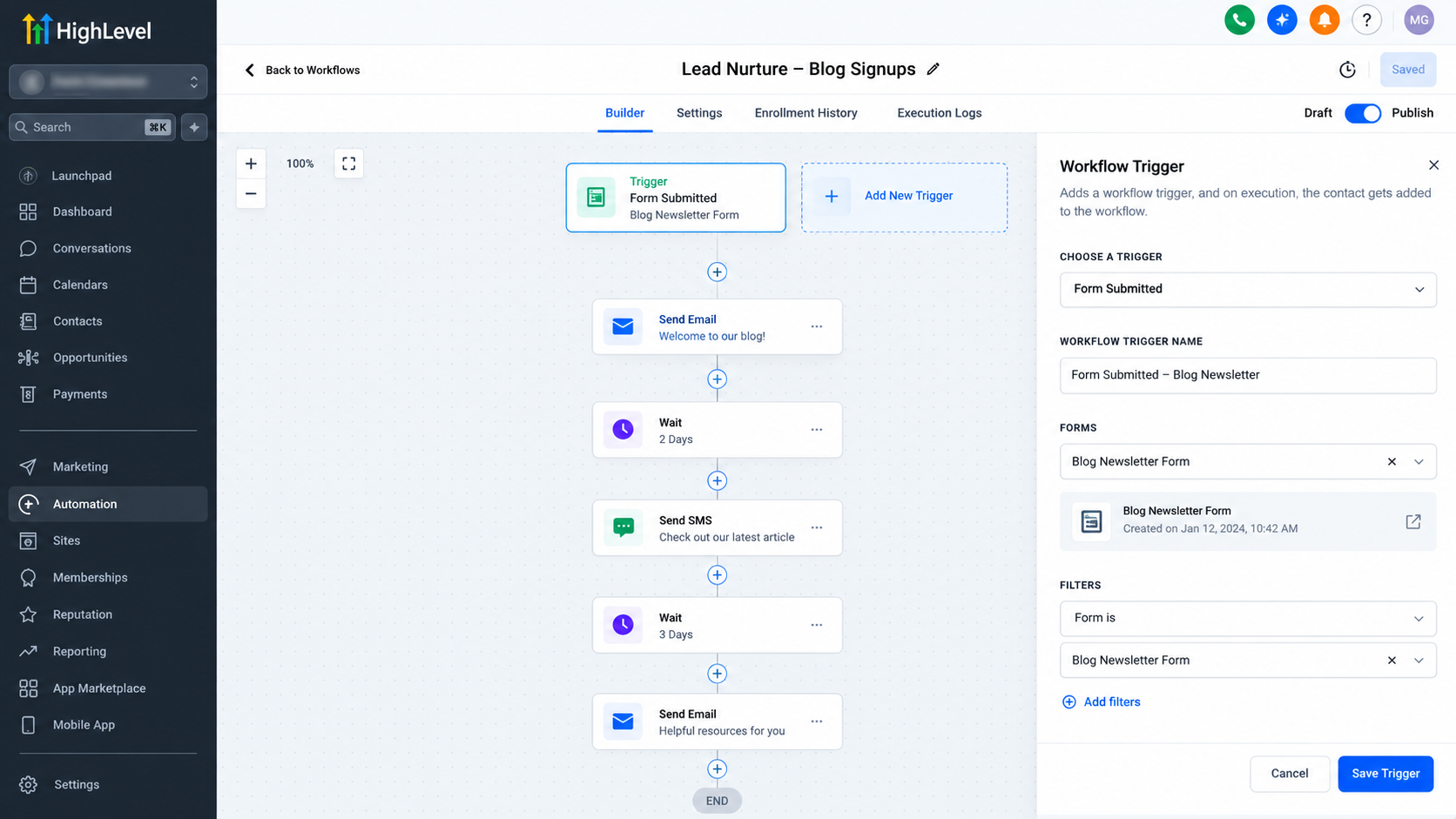1456x819 pixels.
Task: Zoom in the canvas with plus button
Action: [251, 164]
